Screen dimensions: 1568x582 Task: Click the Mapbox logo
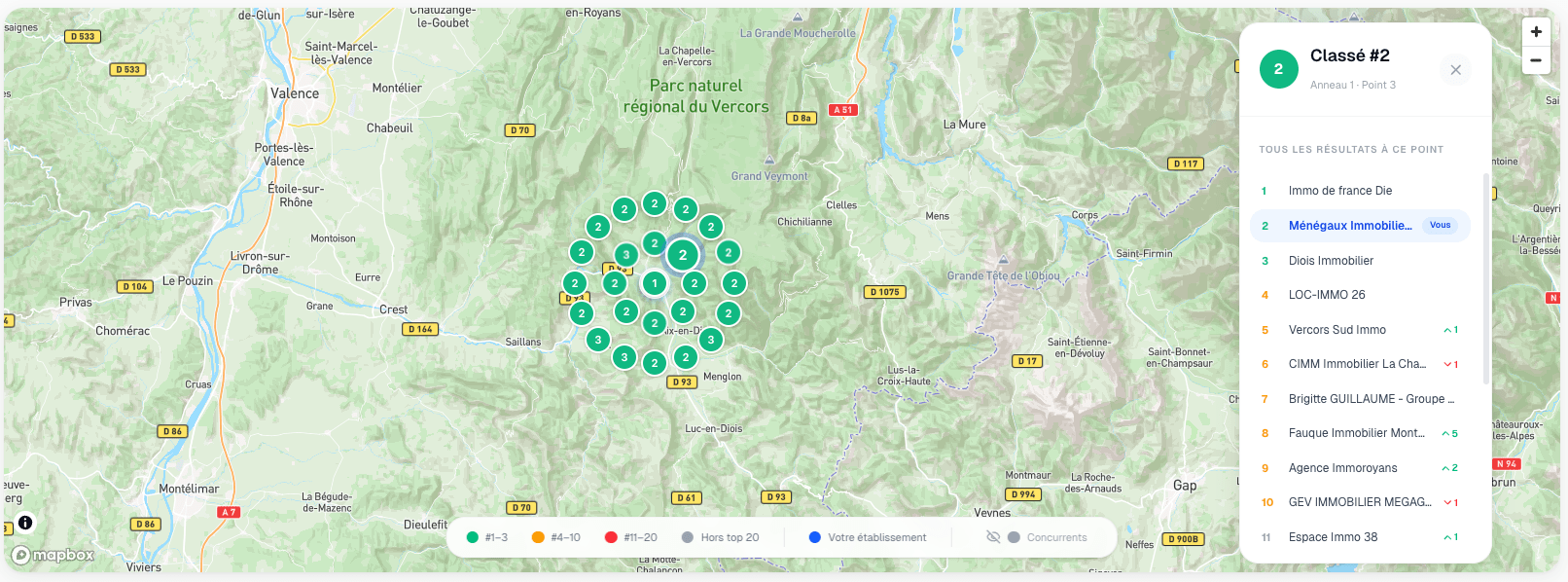(x=53, y=555)
